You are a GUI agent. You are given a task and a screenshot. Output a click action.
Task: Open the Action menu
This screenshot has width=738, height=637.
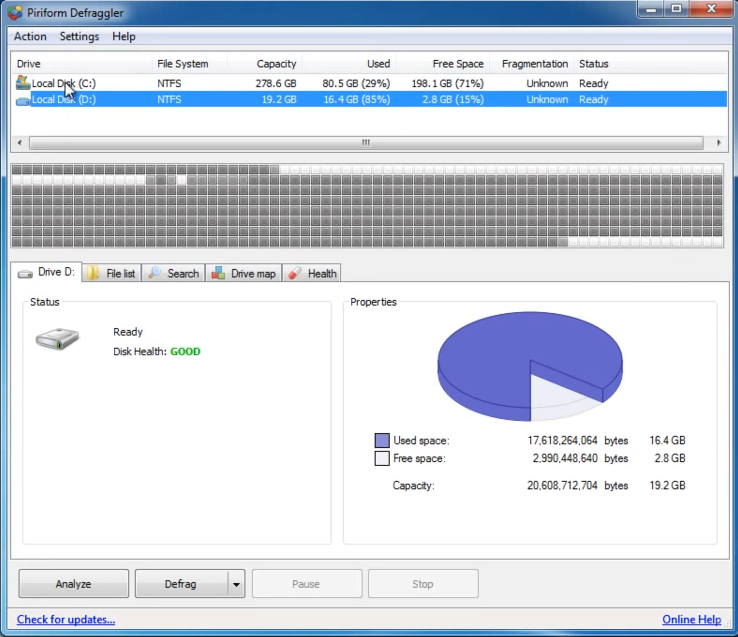click(30, 36)
